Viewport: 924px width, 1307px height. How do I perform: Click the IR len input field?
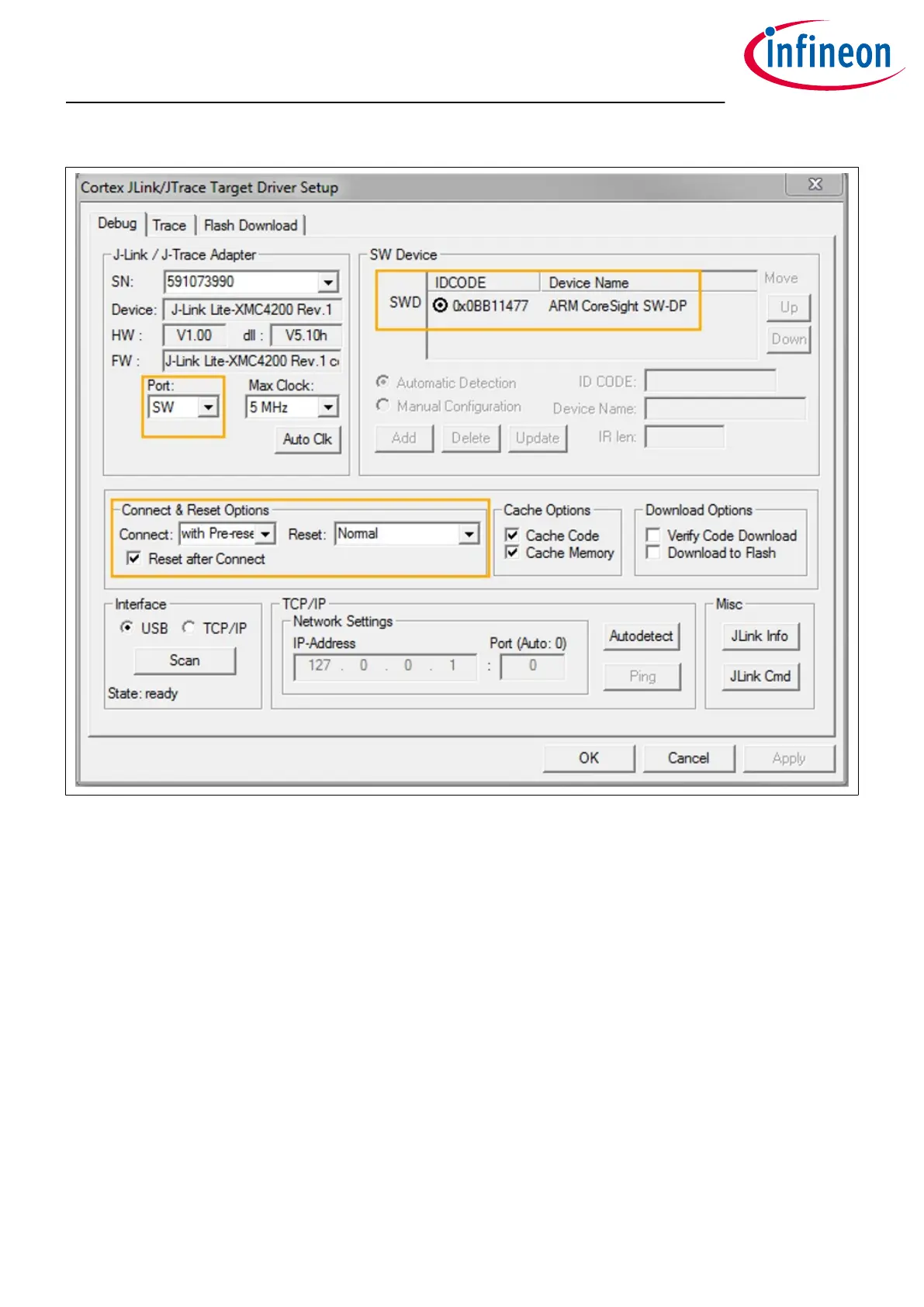pyautogui.click(x=685, y=437)
